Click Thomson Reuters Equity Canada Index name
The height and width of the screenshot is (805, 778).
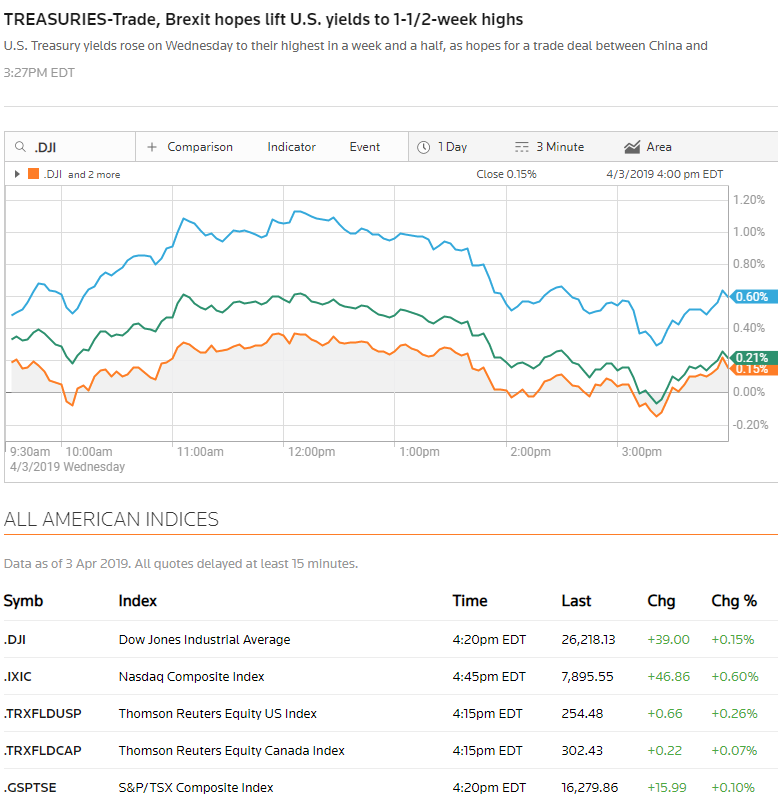[x=232, y=751]
